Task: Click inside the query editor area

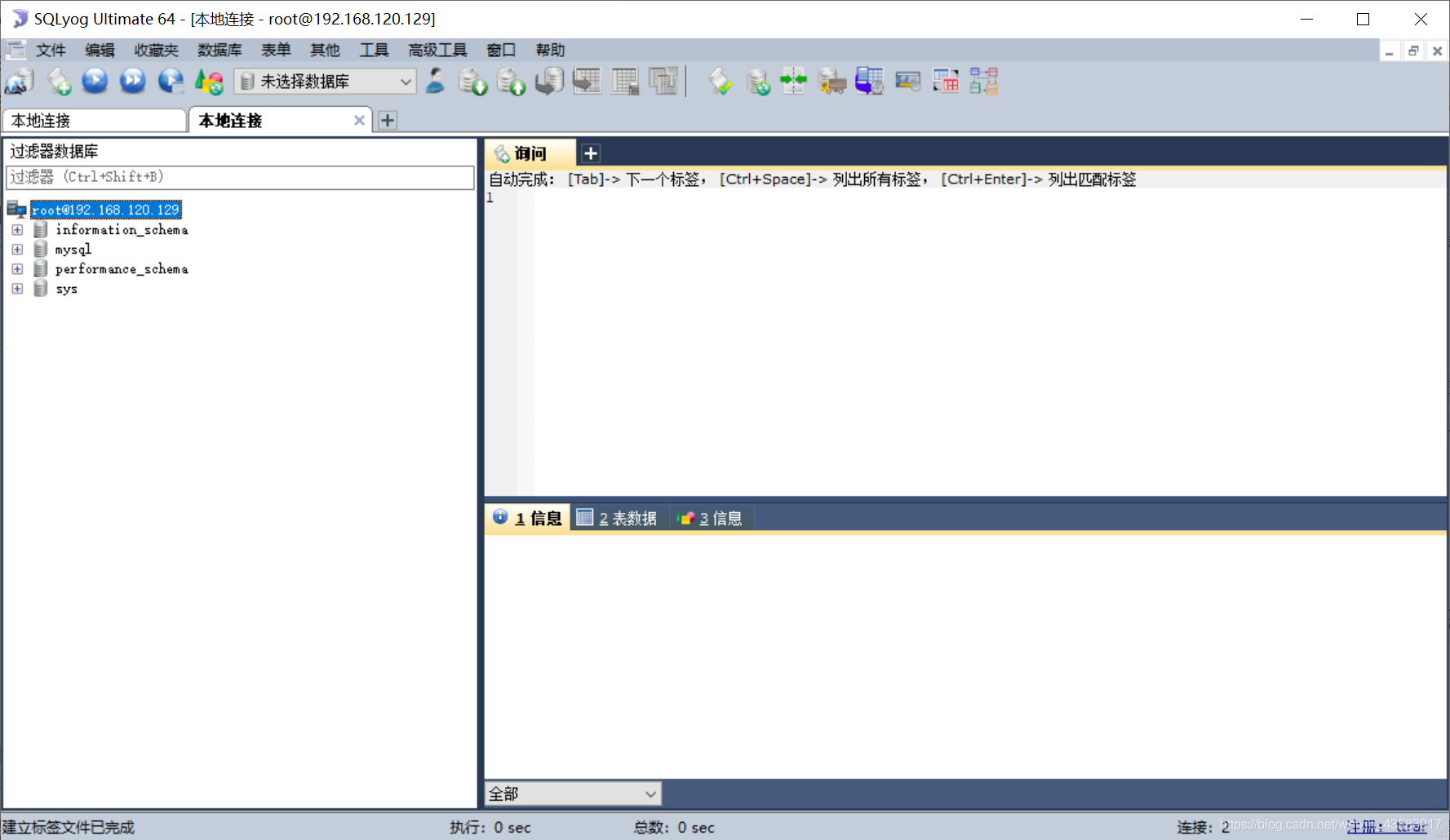Action: [x=989, y=343]
